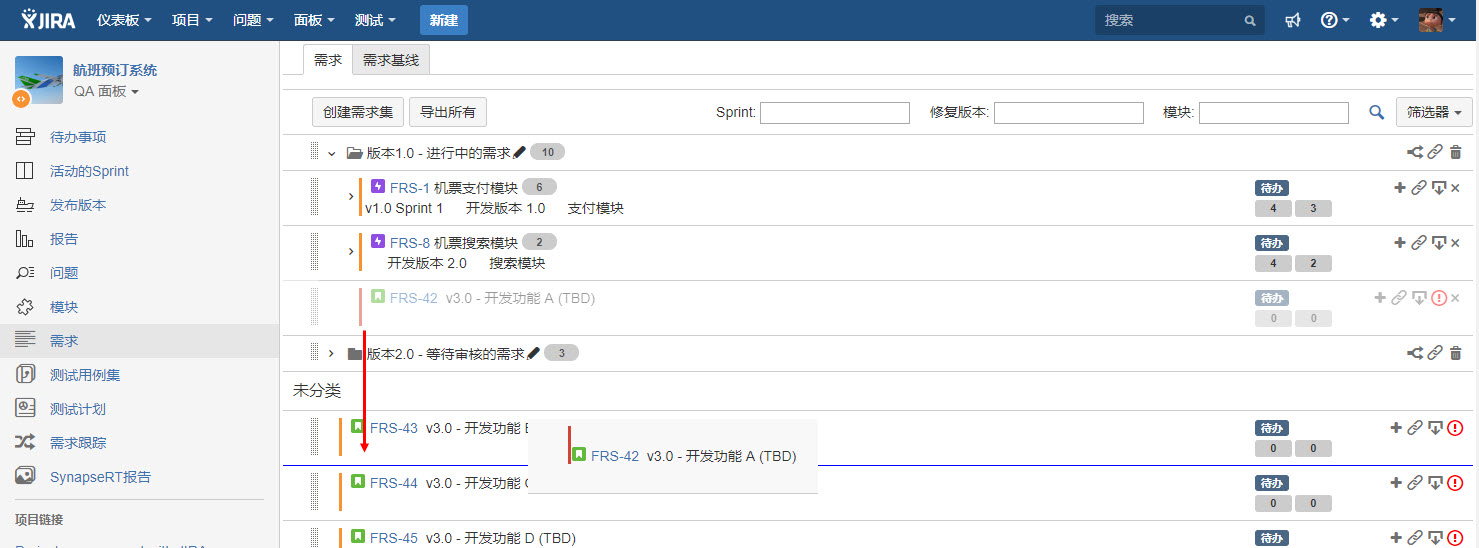Screen dimensions: 1479x548
Task: Click remove X icon on FRS-1 row
Action: 1456,188
